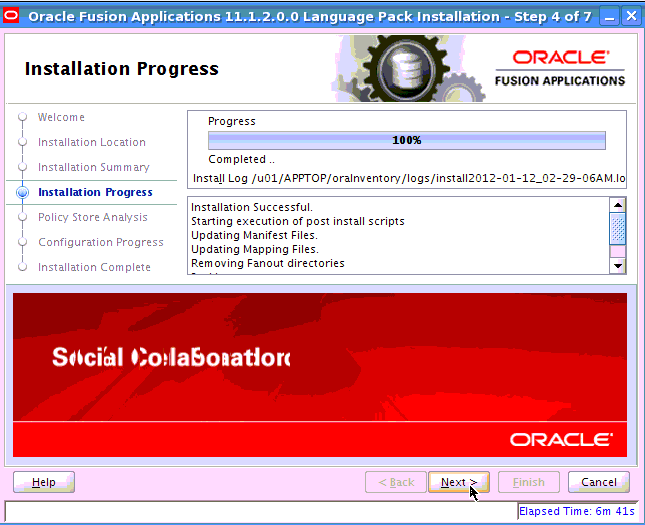Close the installer window
Viewport: 645px width, 525px height.
631,17
